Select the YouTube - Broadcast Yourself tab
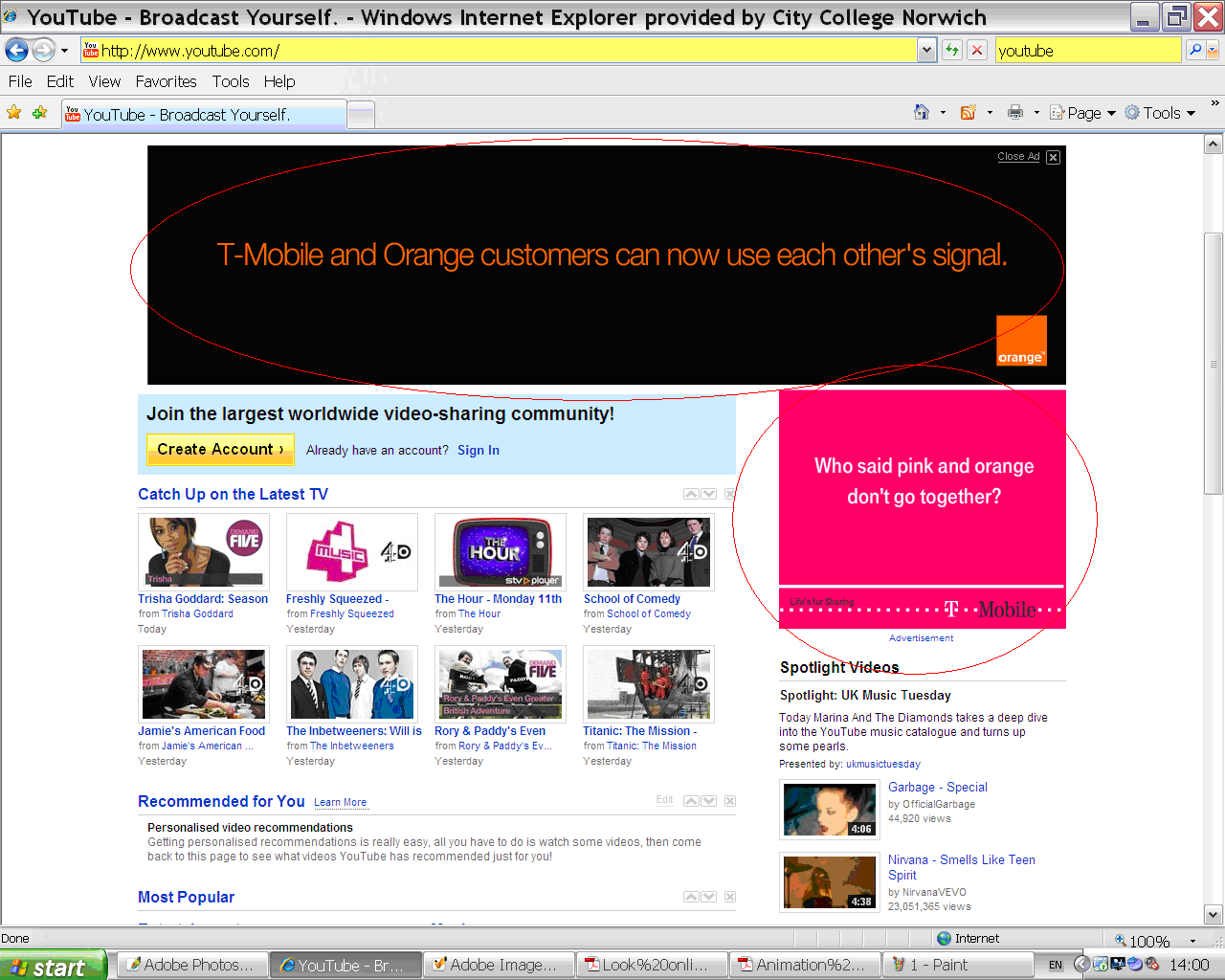The image size is (1225, 980). 203,114
